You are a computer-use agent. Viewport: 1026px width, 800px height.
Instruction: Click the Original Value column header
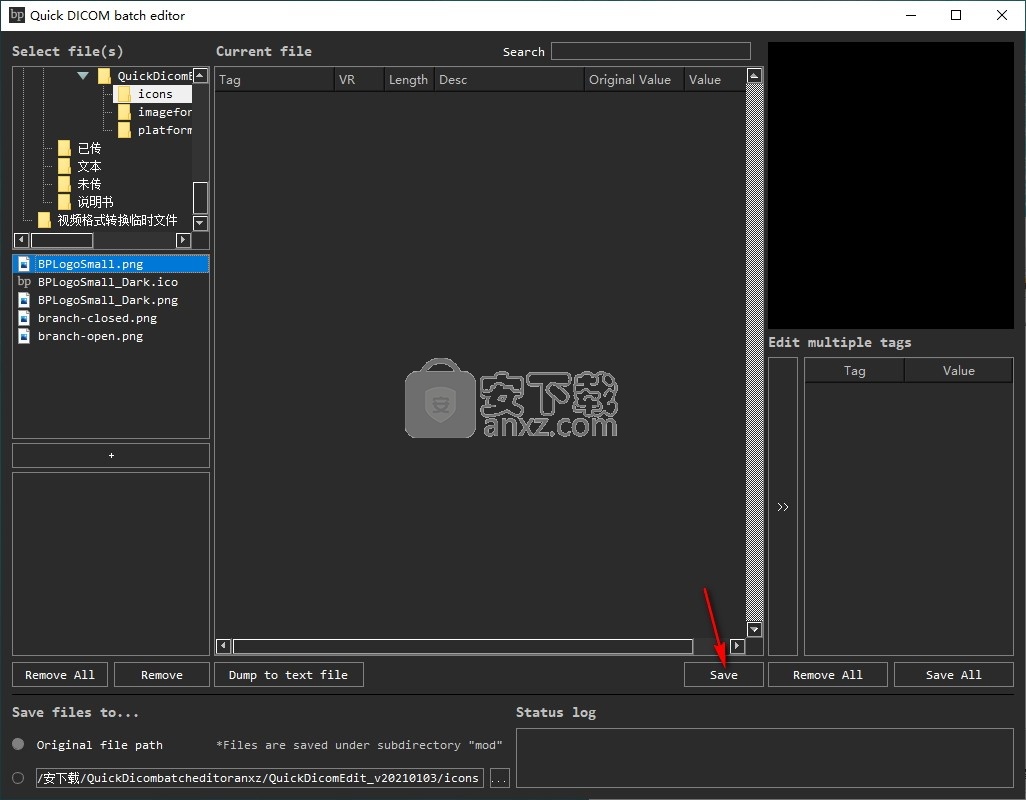tap(634, 80)
